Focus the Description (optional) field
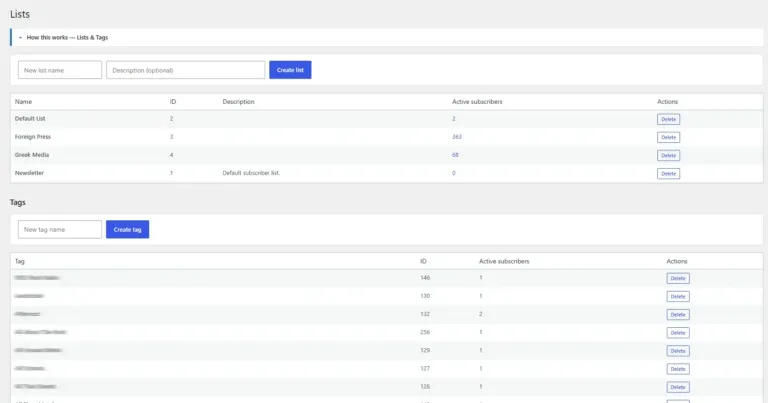 [x=186, y=70]
